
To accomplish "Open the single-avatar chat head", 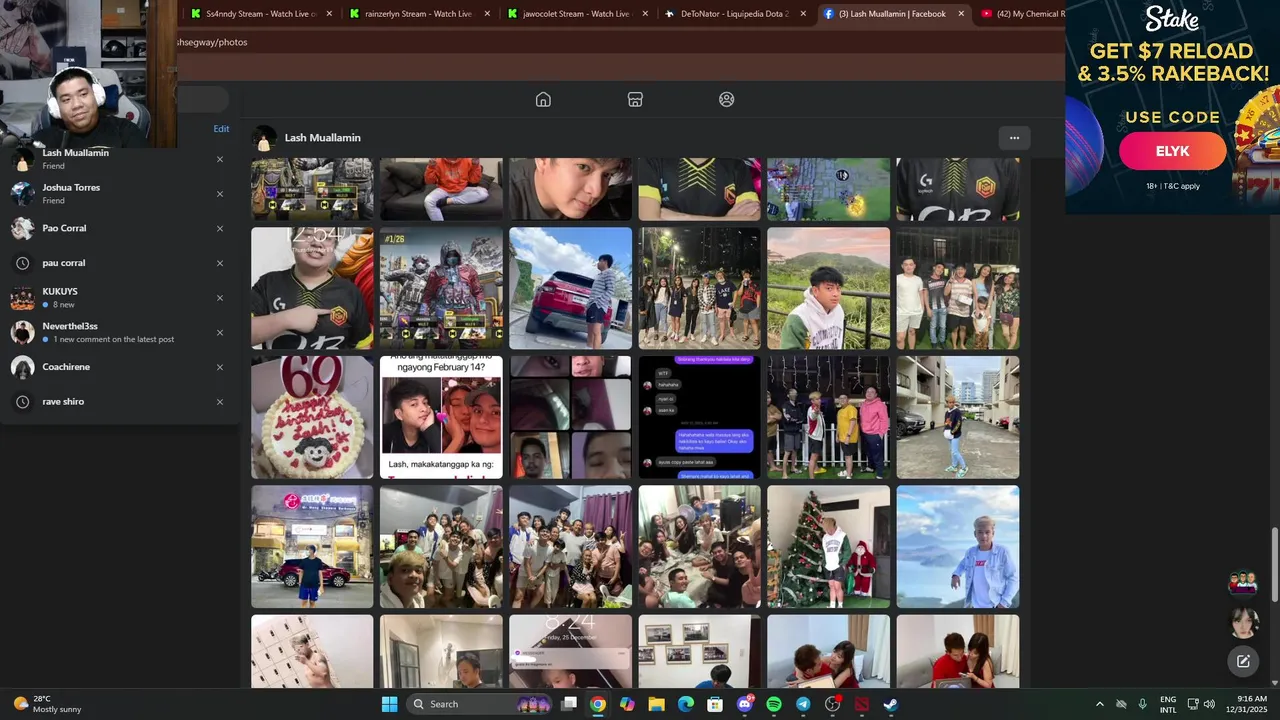I will [1243, 622].
